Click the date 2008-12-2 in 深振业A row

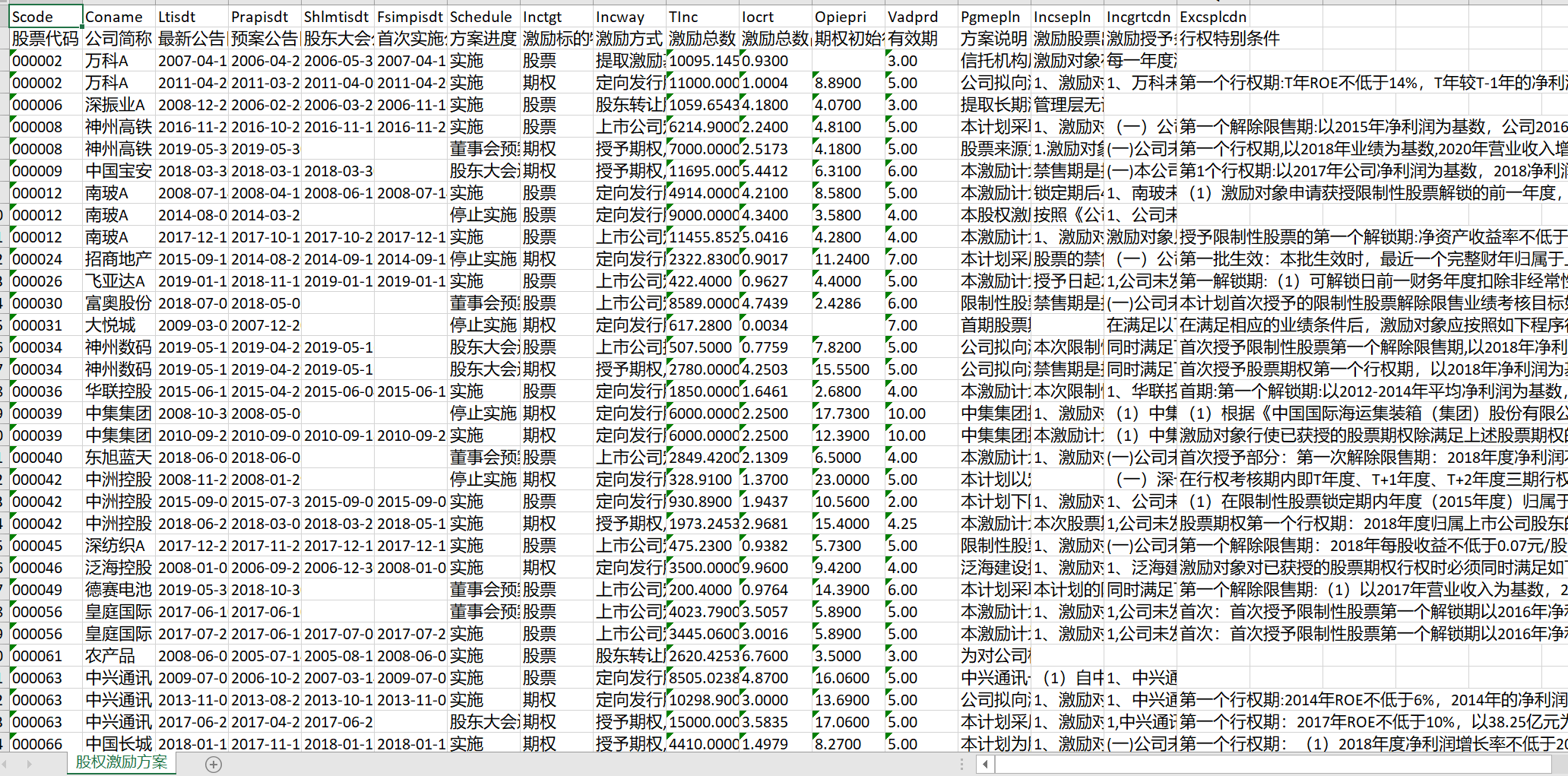pos(192,105)
